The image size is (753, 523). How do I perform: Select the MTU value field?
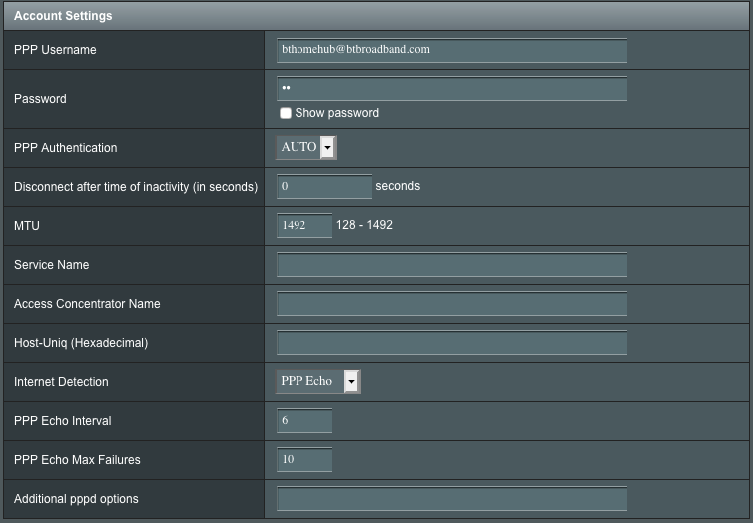tap(304, 226)
